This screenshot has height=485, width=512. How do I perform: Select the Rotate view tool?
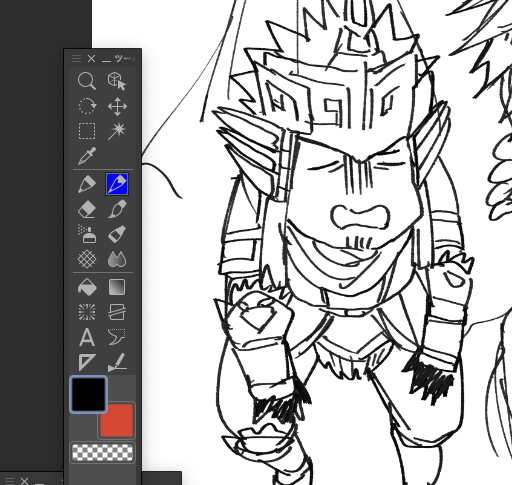[87, 106]
